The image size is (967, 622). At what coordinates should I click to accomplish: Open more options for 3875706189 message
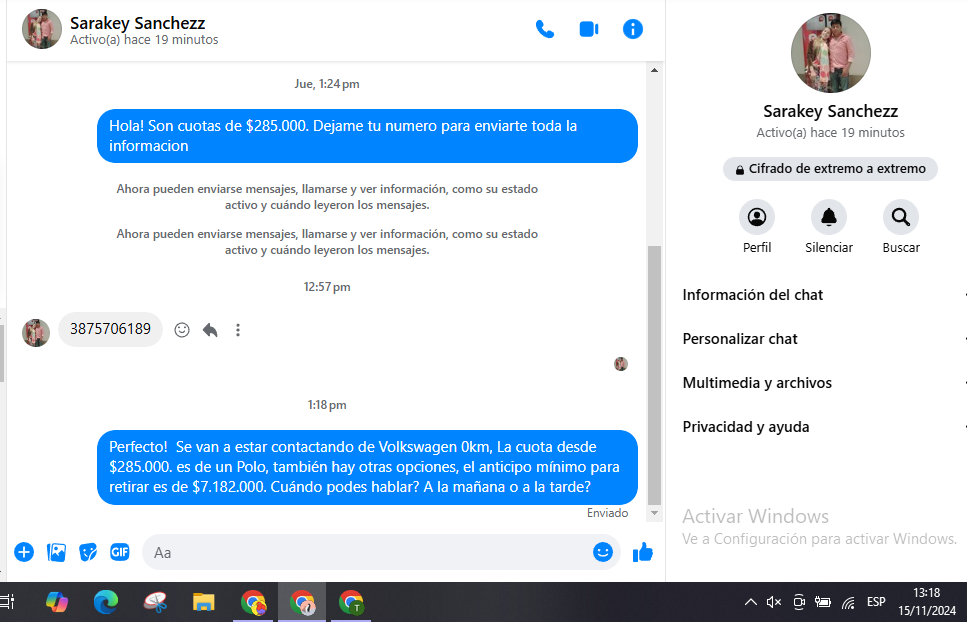click(238, 330)
